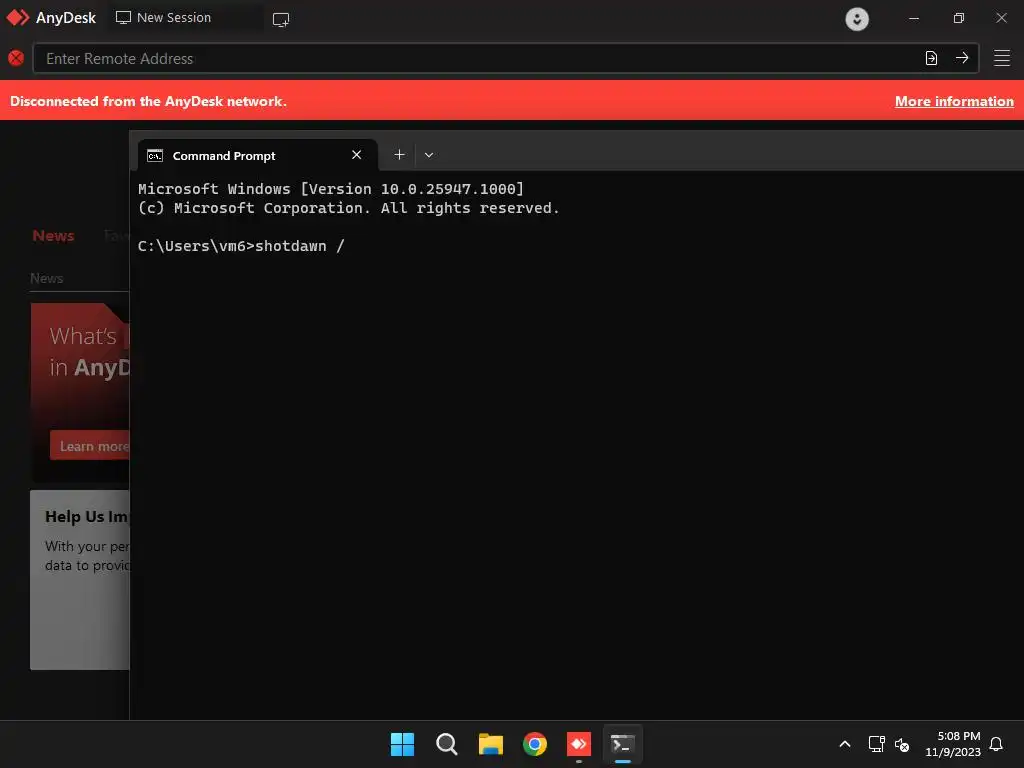This screenshot has height=768, width=1024.
Task: Close the AnyDesk window
Action: (x=1002, y=18)
